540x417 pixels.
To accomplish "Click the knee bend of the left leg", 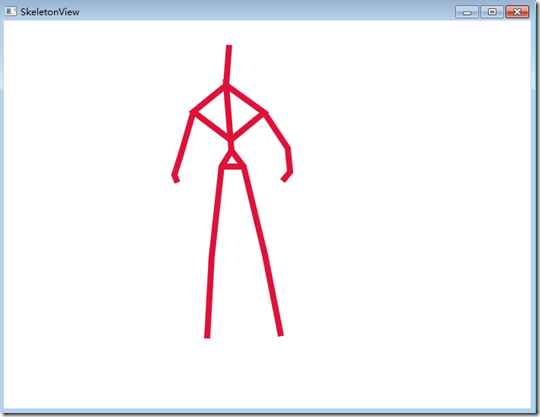I will tap(212, 256).
